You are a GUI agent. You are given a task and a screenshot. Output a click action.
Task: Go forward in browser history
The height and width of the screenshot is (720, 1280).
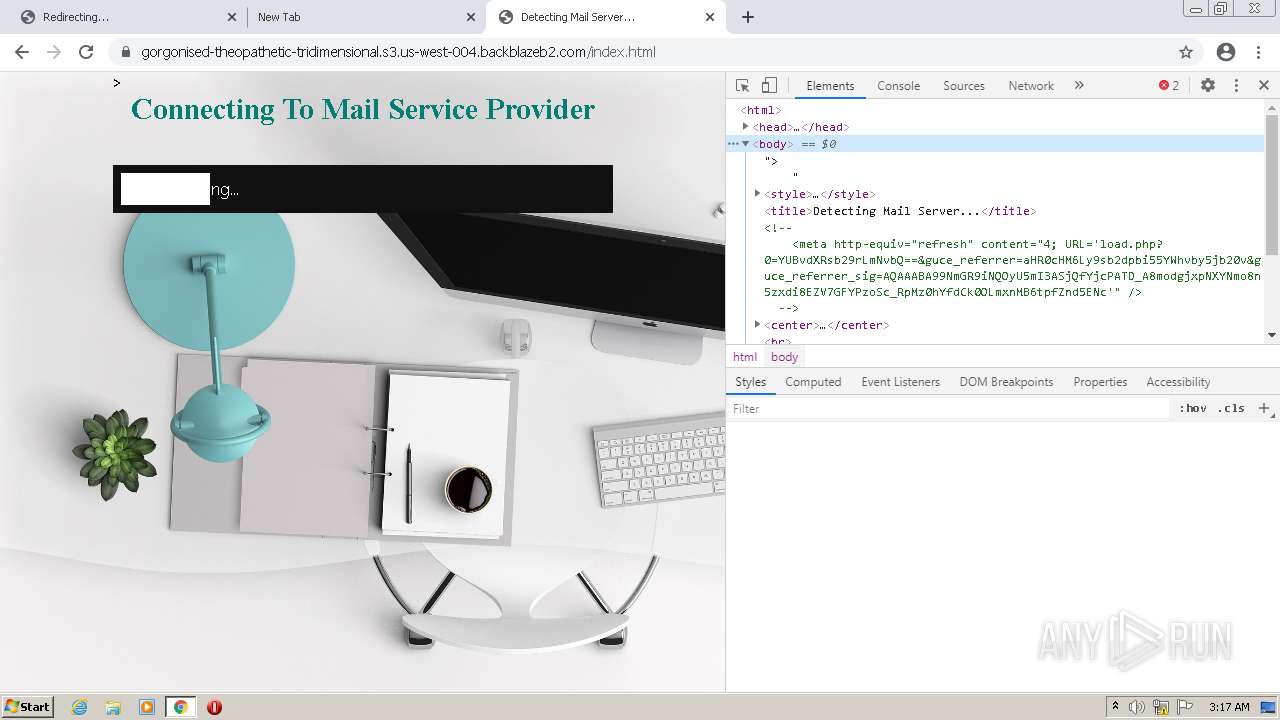click(54, 52)
